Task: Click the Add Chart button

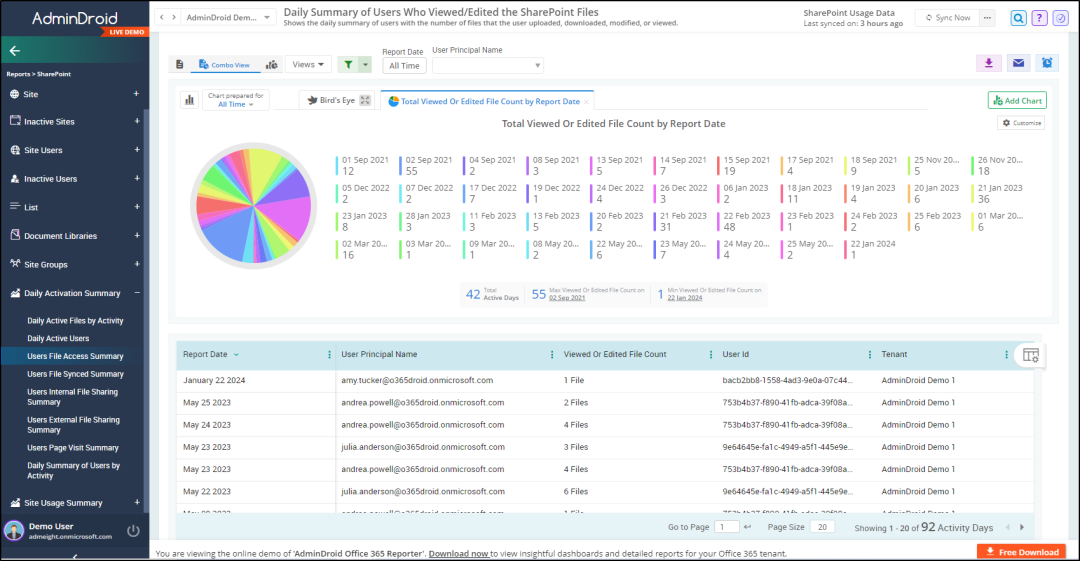Action: (1017, 101)
